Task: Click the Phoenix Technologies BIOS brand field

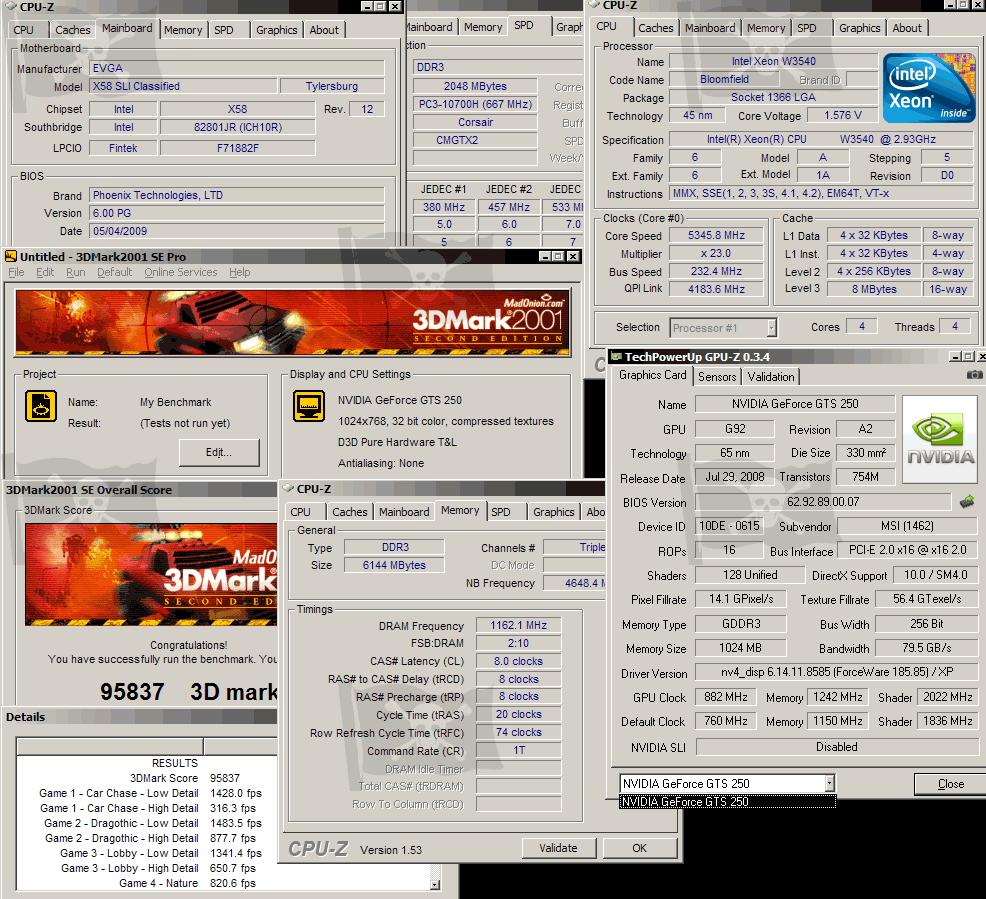Action: pos(236,195)
